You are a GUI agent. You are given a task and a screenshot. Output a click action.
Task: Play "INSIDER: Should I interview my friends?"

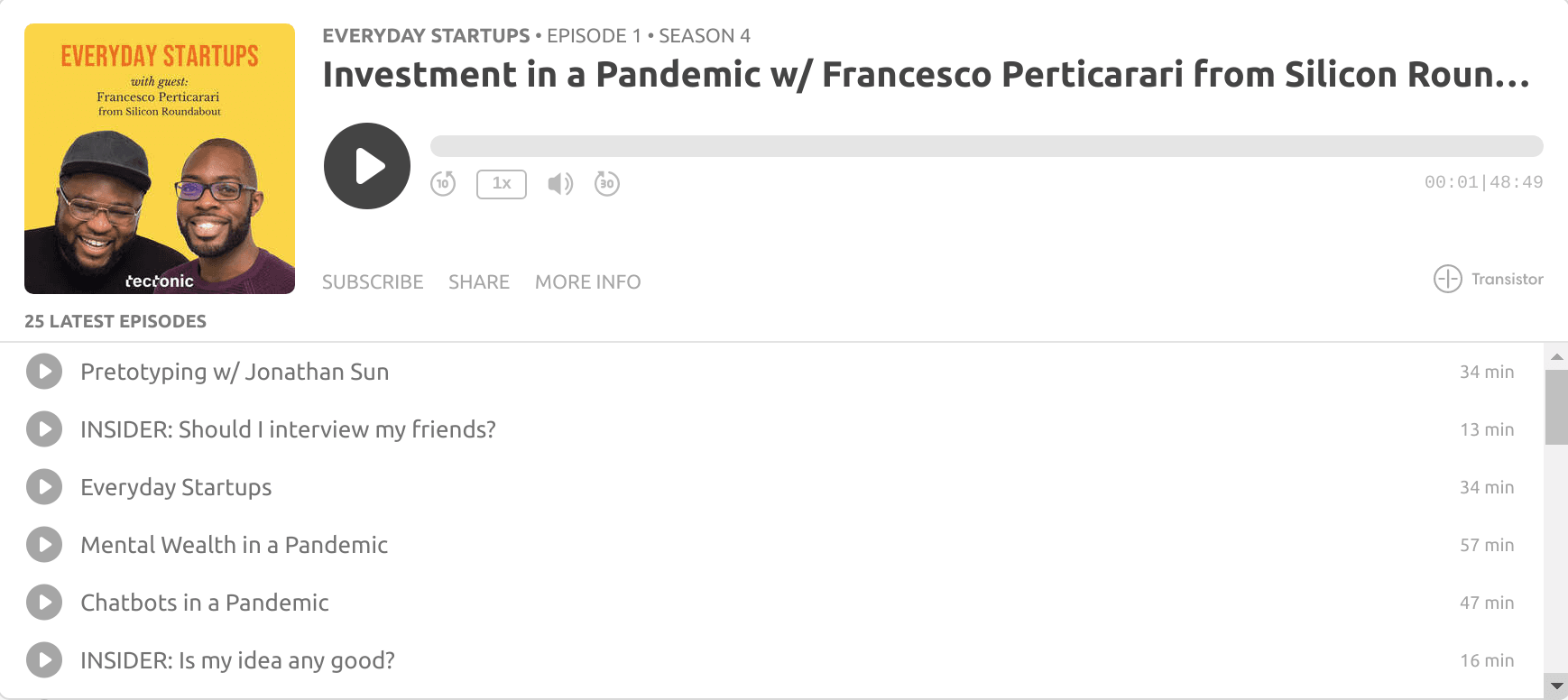tap(43, 428)
